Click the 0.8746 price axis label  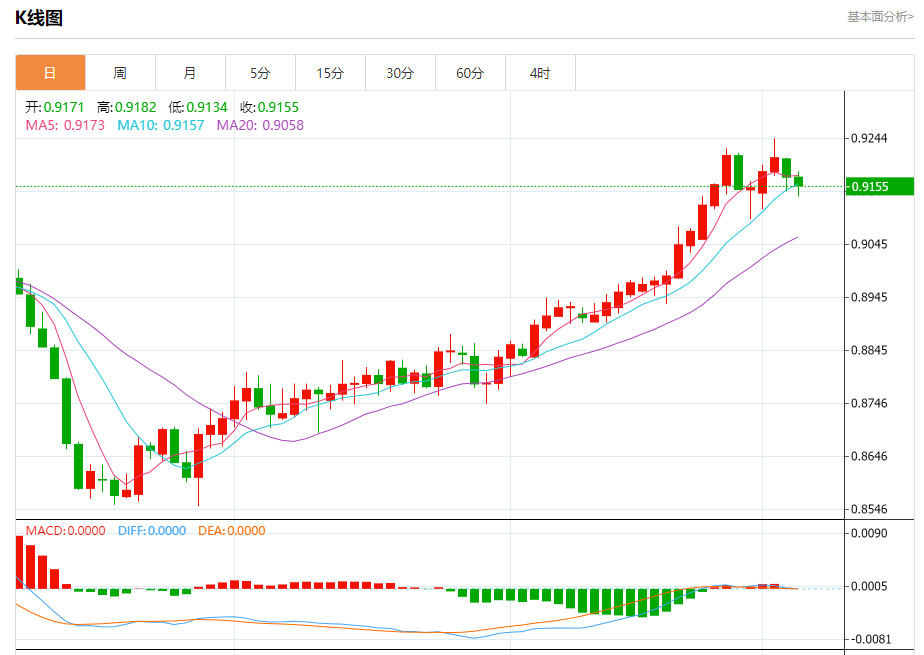pyautogui.click(x=869, y=403)
